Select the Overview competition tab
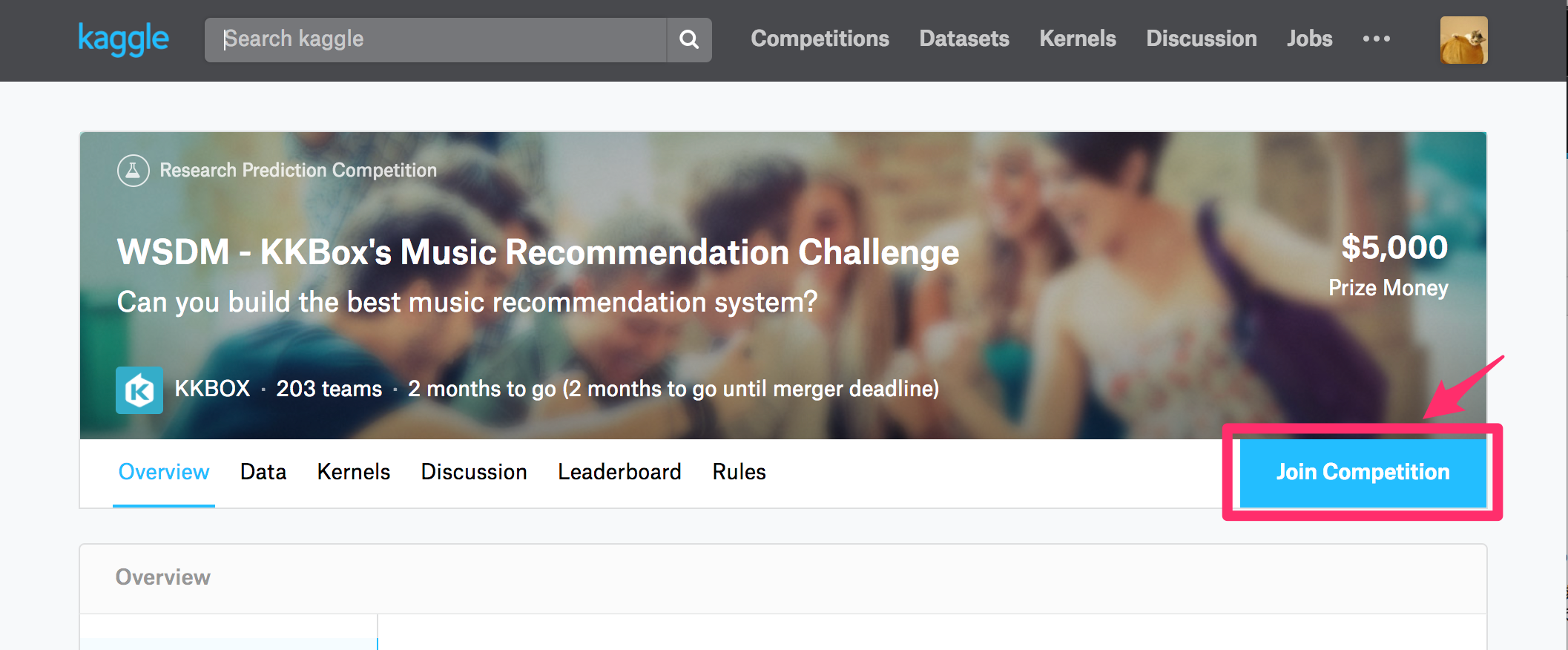 pos(164,472)
